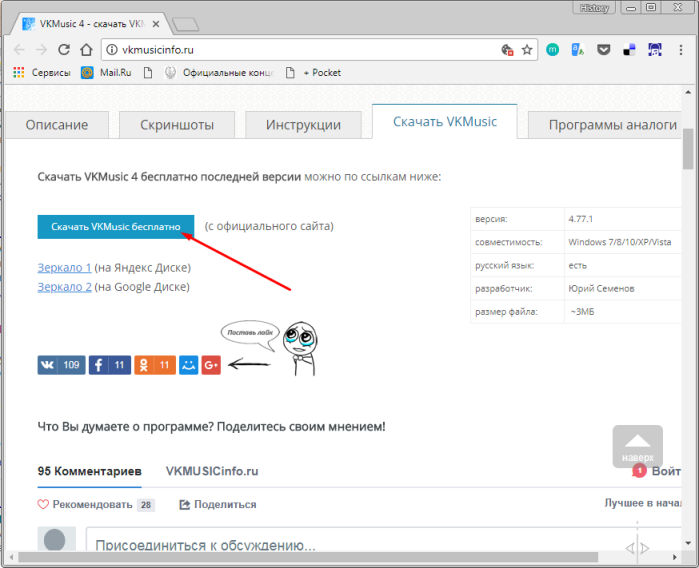Switch to the Описание tab
The image size is (699, 568).
click(x=57, y=125)
